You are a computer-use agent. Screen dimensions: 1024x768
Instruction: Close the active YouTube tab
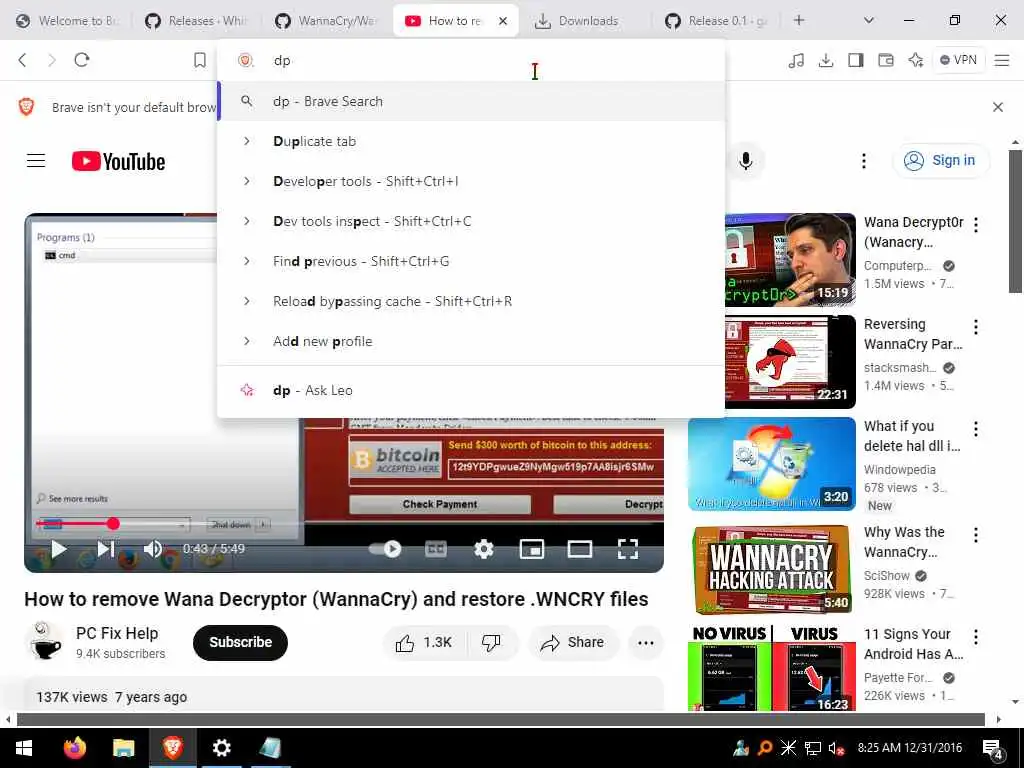(x=503, y=21)
